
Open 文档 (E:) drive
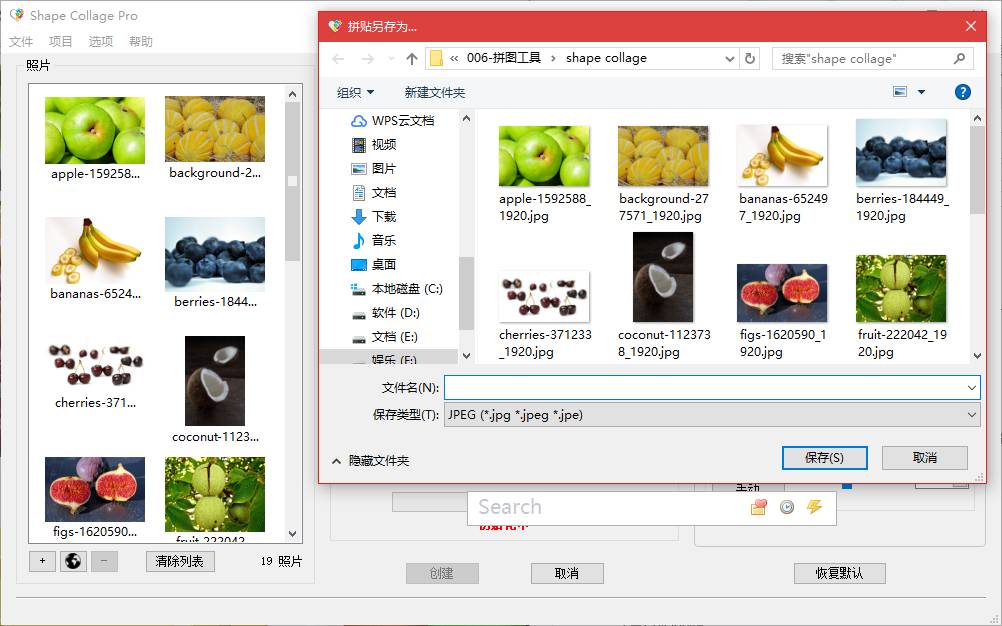coord(385,337)
